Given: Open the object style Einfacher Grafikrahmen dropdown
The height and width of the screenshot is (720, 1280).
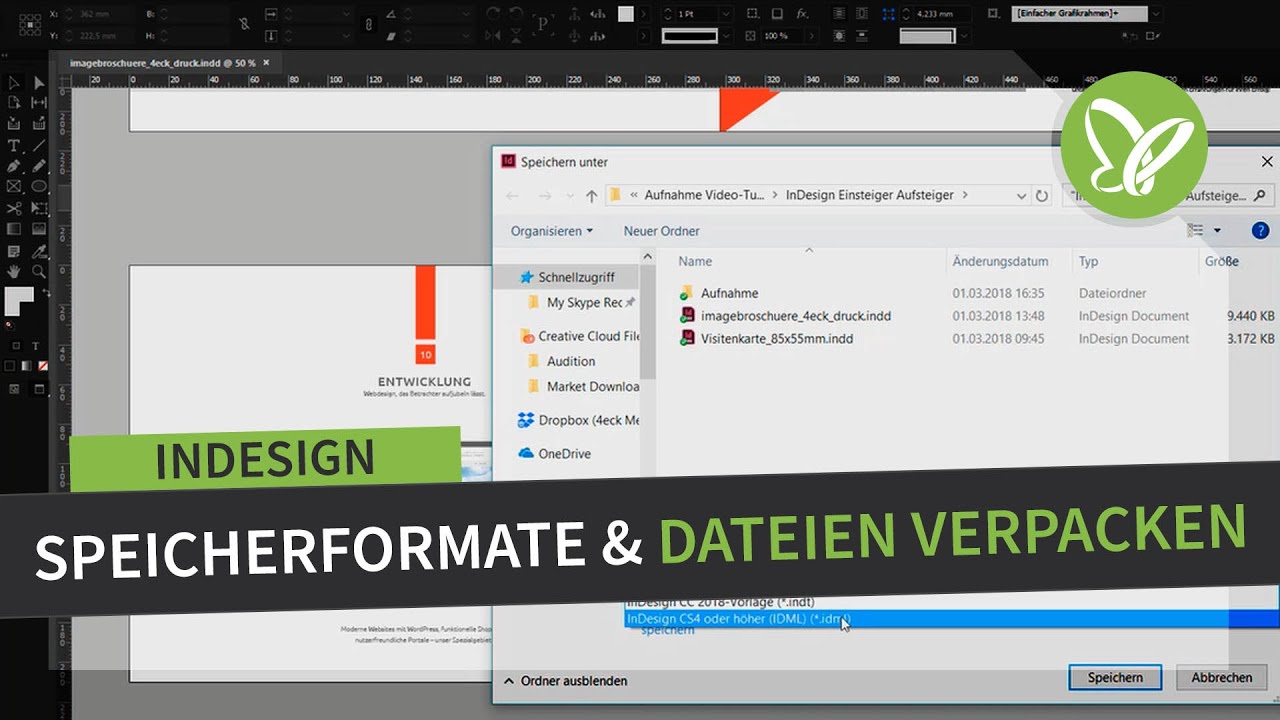Looking at the screenshot, I should 1156,14.
